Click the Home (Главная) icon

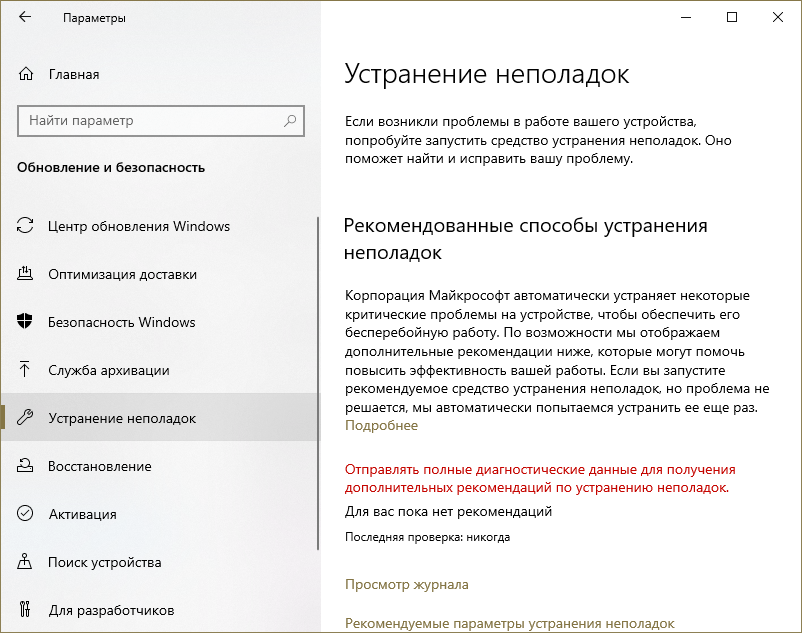coord(26,74)
